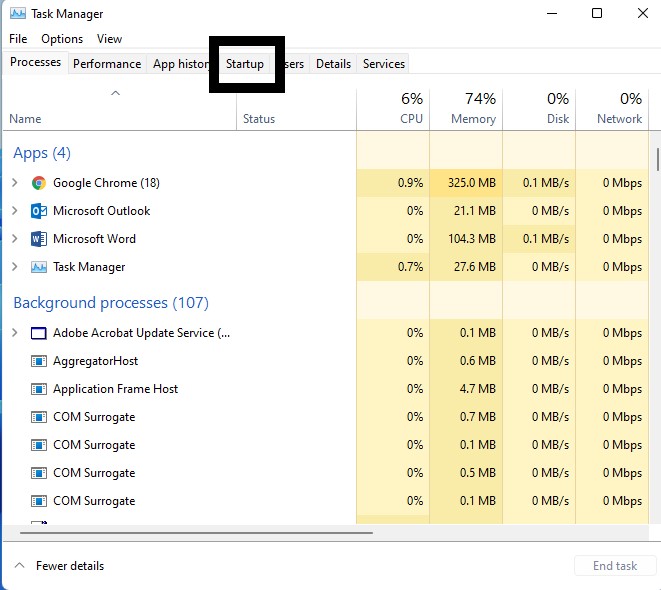
Task: Expand the Google Chrome (18) process group
Action: point(15,182)
